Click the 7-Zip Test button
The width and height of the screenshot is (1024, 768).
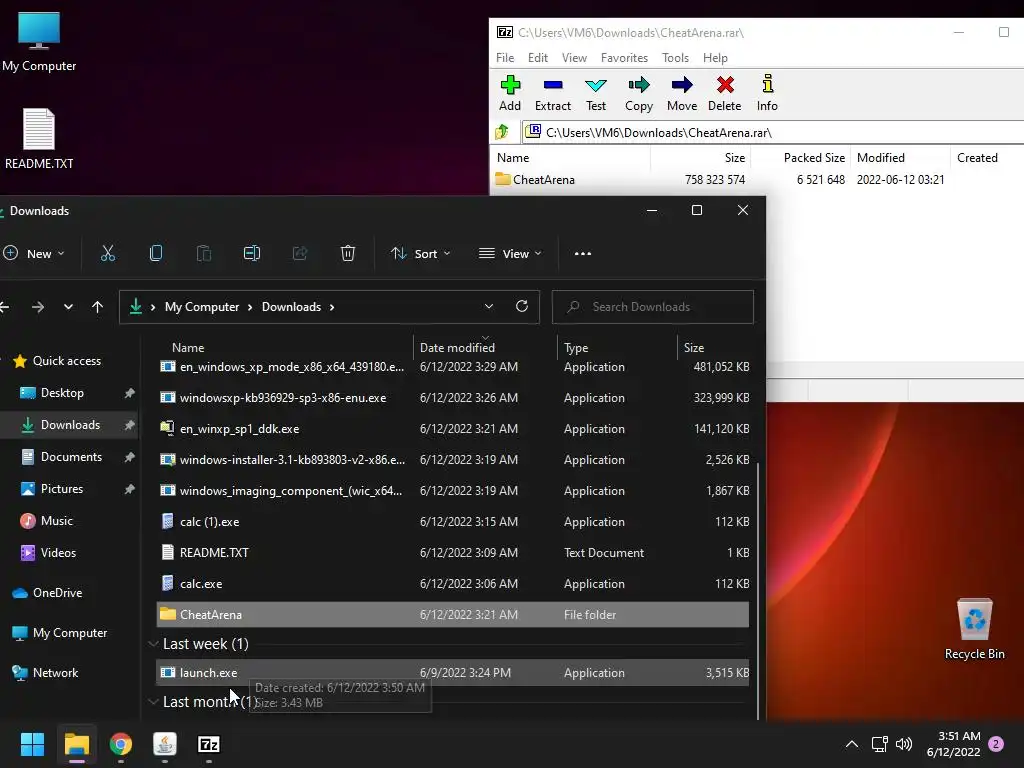pyautogui.click(x=596, y=93)
